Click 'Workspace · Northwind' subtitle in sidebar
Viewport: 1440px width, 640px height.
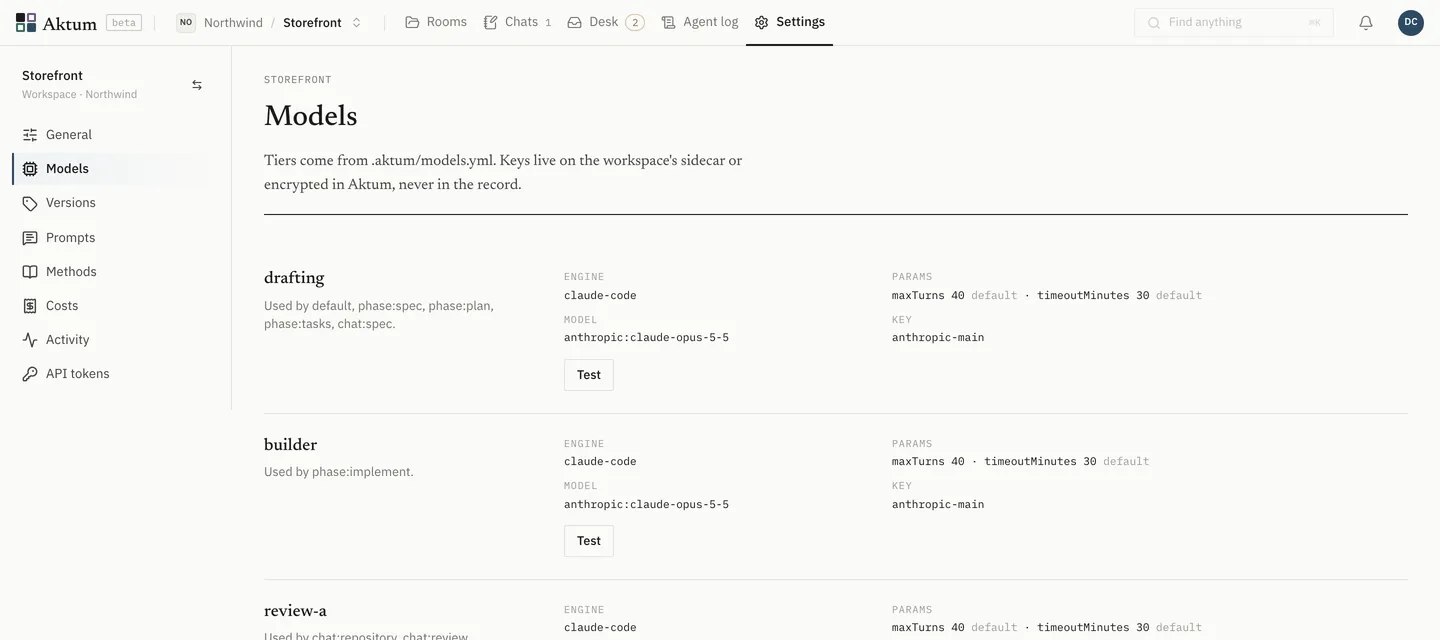(x=79, y=95)
